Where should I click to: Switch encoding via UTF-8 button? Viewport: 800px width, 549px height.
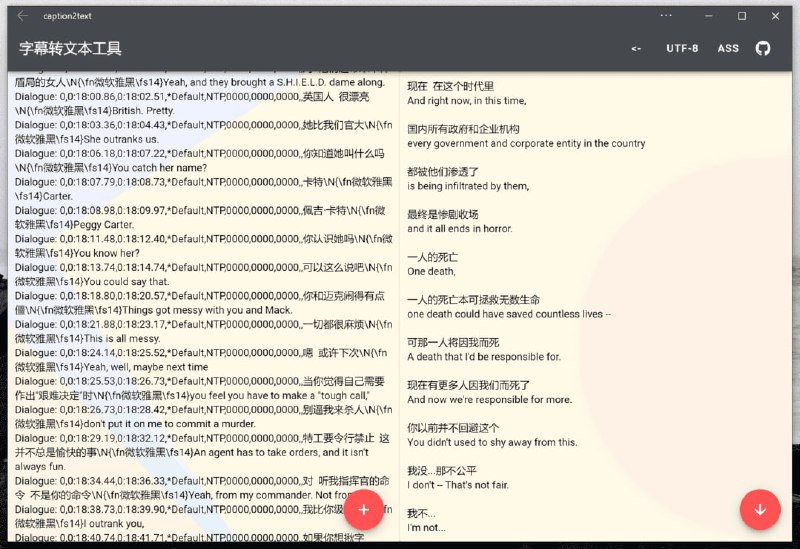[682, 48]
